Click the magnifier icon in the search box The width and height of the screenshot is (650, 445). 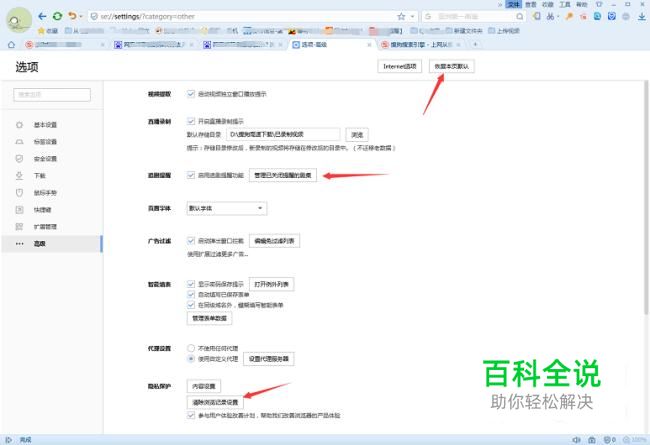coord(519,16)
